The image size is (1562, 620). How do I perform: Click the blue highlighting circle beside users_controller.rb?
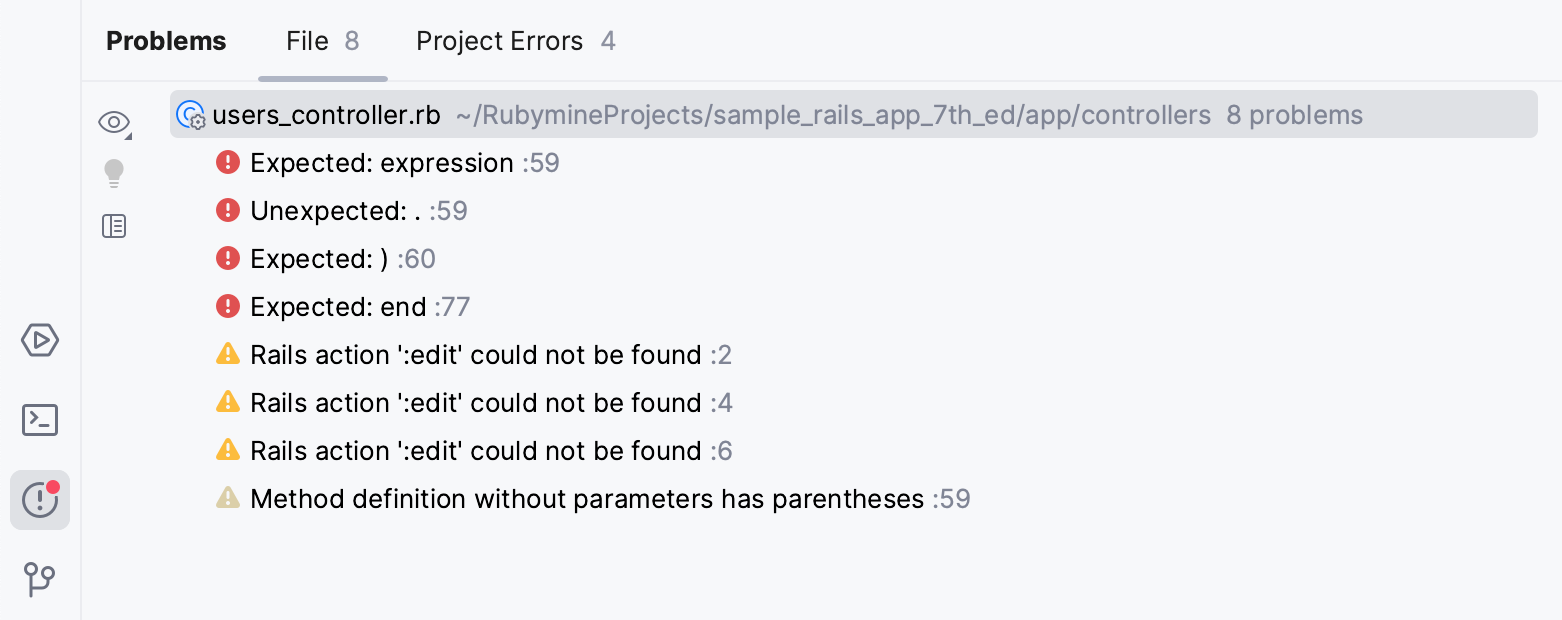click(188, 112)
